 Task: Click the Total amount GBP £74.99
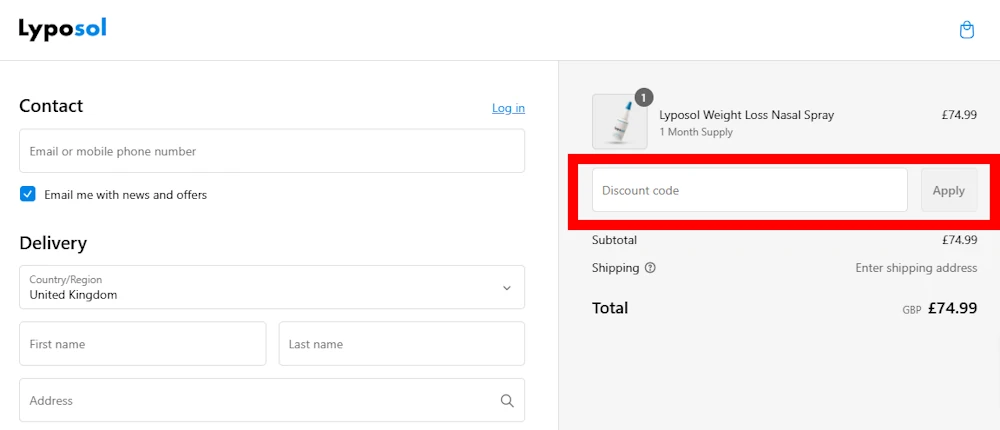pos(939,308)
